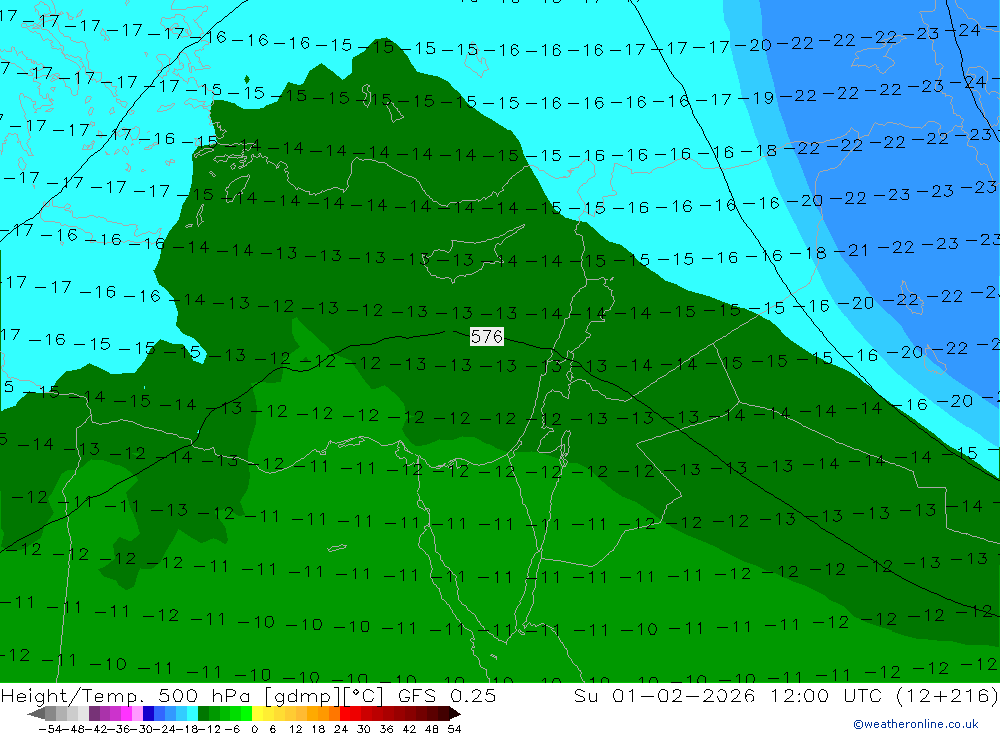Viewport: 1000px width, 733px height.
Task: Click the dark purple swatch at -42
Action: click(94, 713)
